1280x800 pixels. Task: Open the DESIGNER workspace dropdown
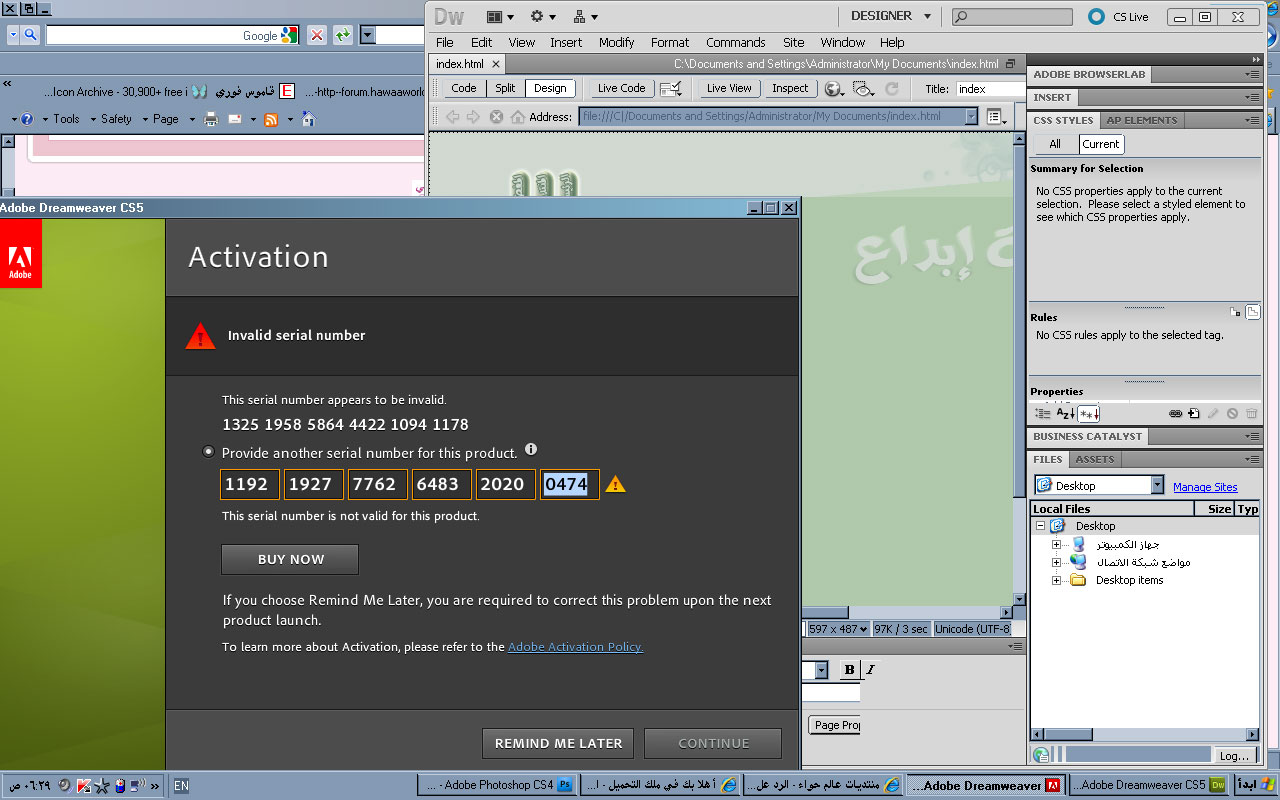point(890,16)
